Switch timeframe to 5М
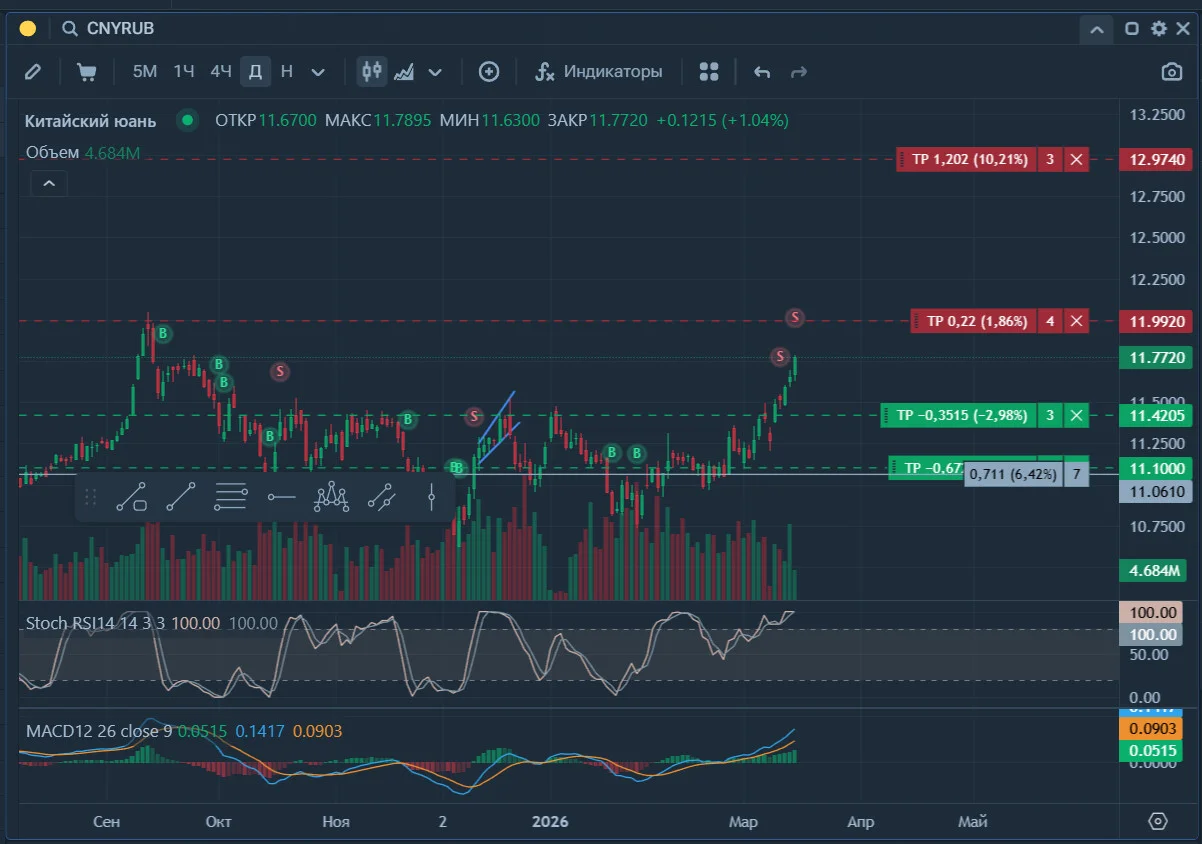The width and height of the screenshot is (1202, 844). click(x=145, y=71)
